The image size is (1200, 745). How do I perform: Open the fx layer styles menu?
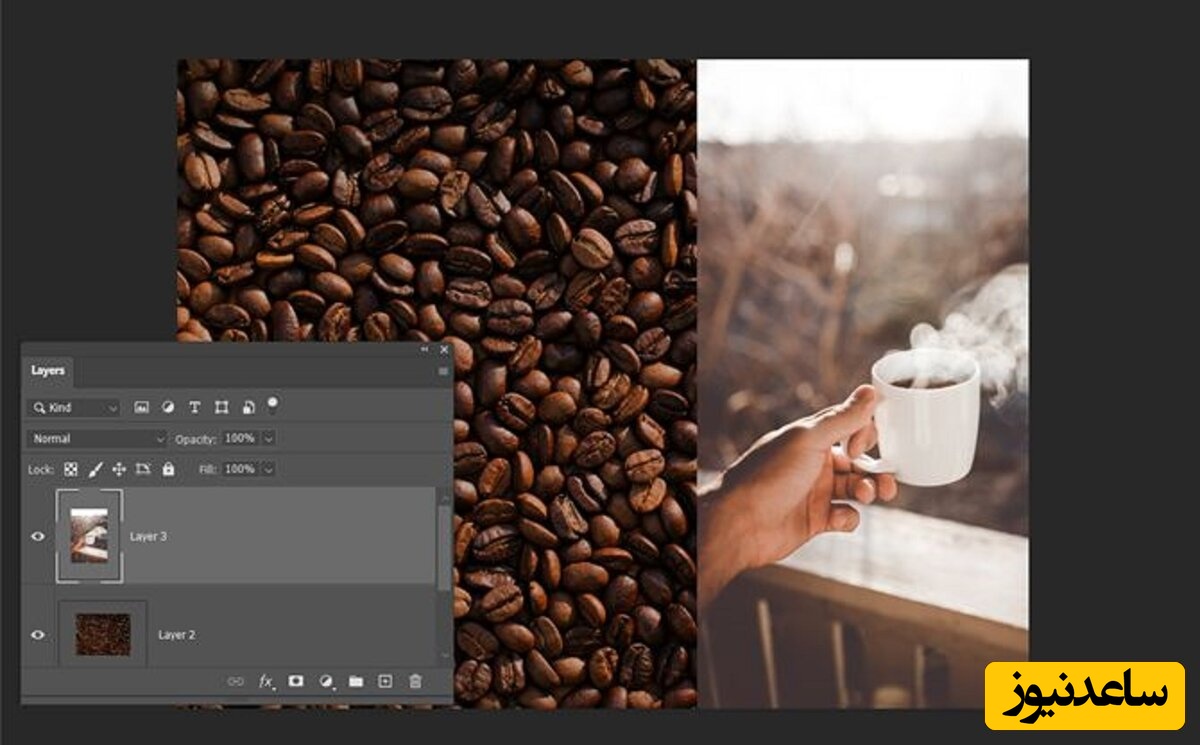click(266, 681)
